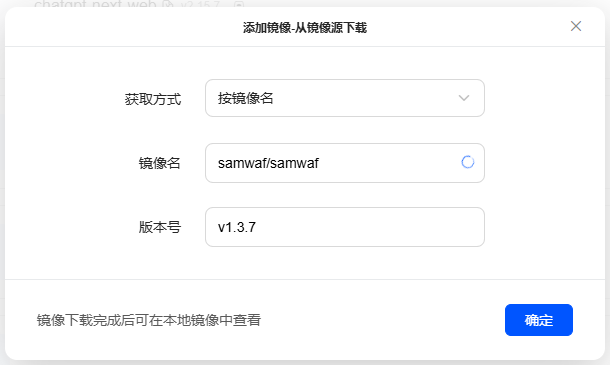Click the 获取方式 field label
The height and width of the screenshot is (365, 610).
(153, 99)
